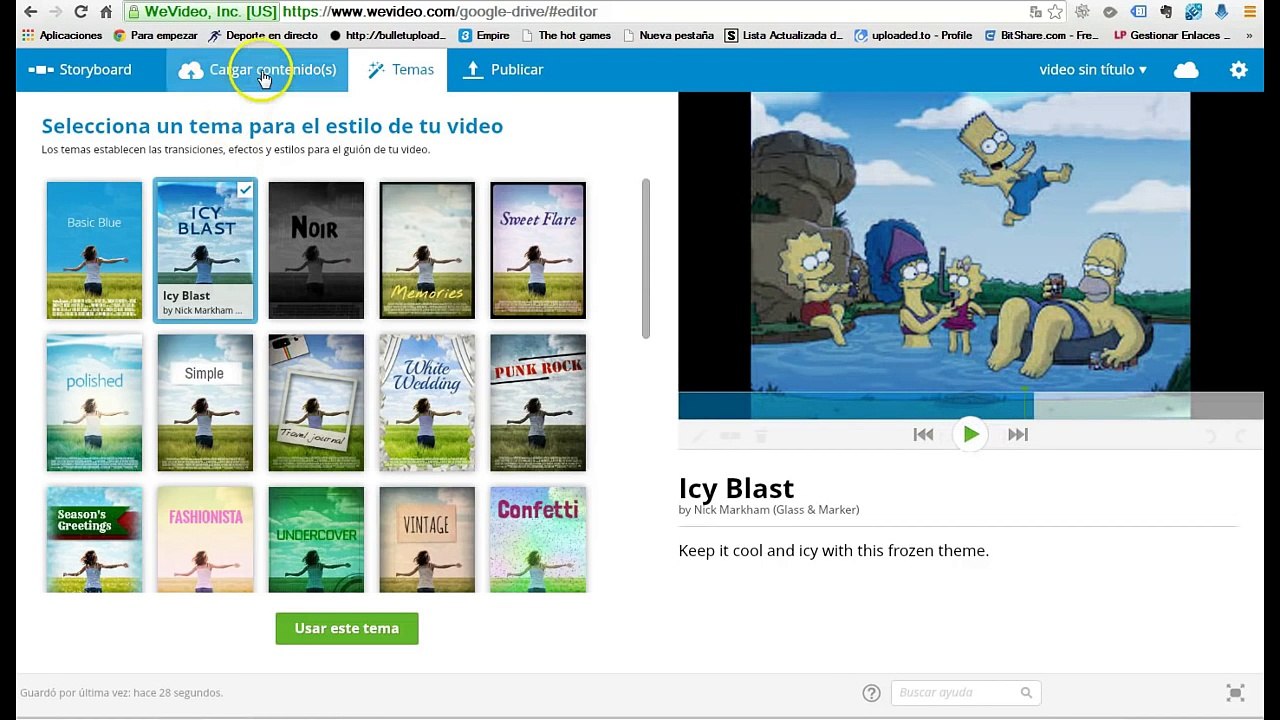Click the 'Usar este tema' button

pos(347,628)
